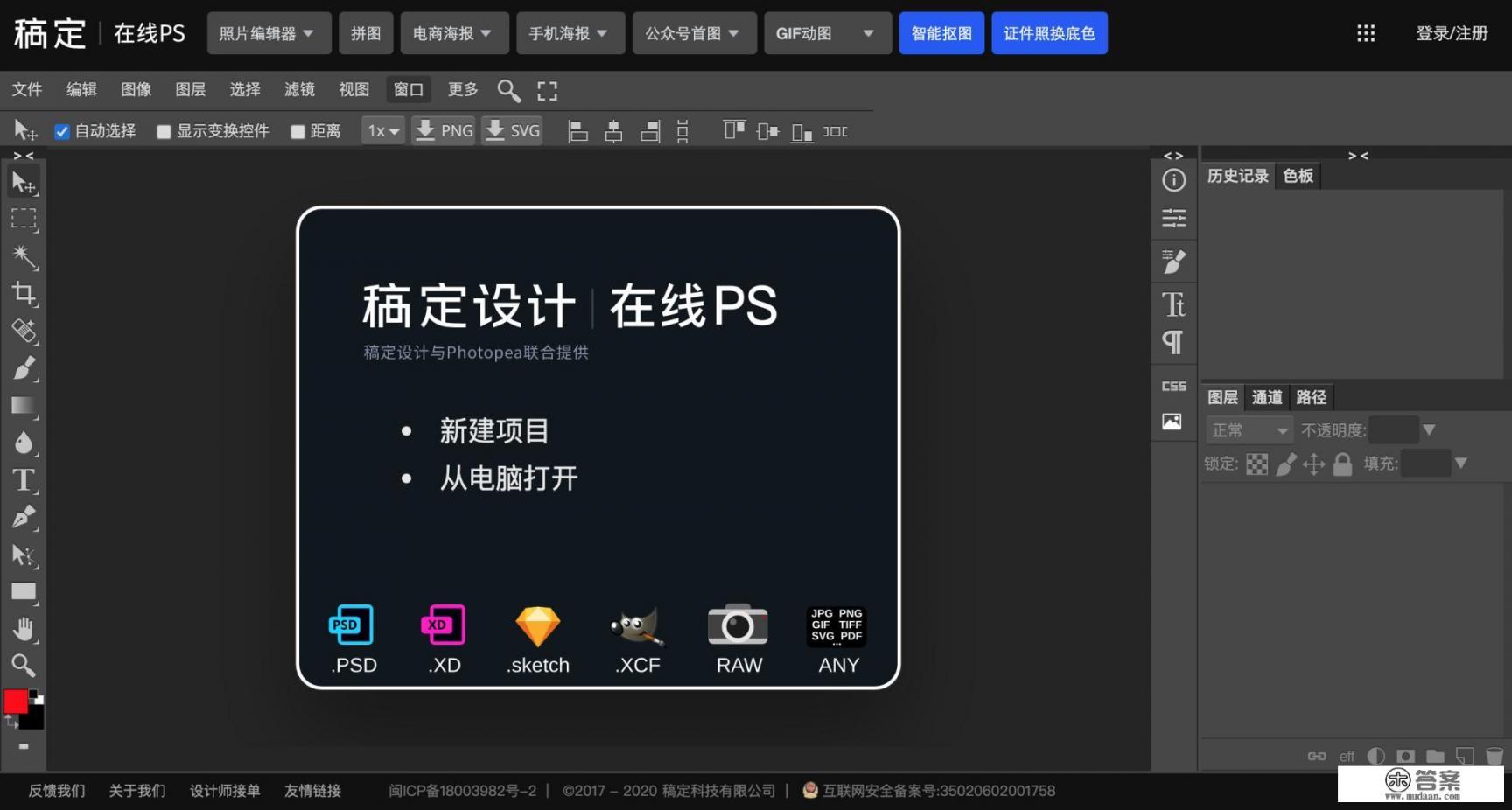The height and width of the screenshot is (810, 1512).
Task: Switch to the 色板 tab
Action: point(1298,177)
